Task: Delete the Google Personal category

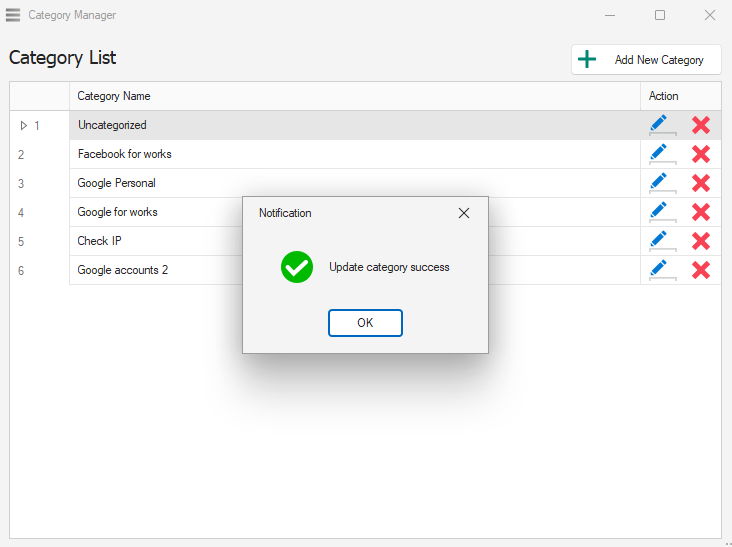Action: pos(701,183)
